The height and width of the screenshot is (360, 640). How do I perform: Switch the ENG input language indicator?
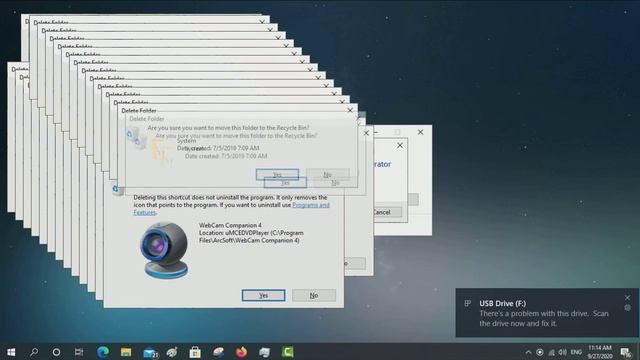click(576, 352)
